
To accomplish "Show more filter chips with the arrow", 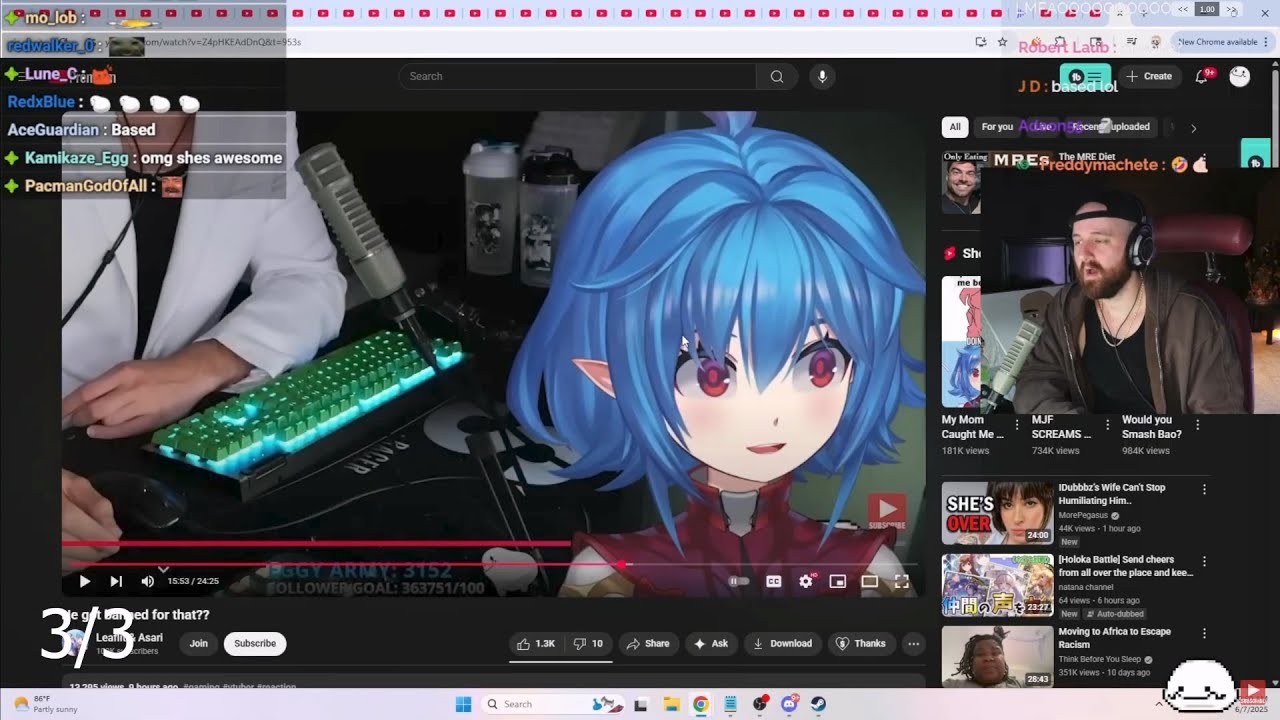I will click(x=1193, y=128).
